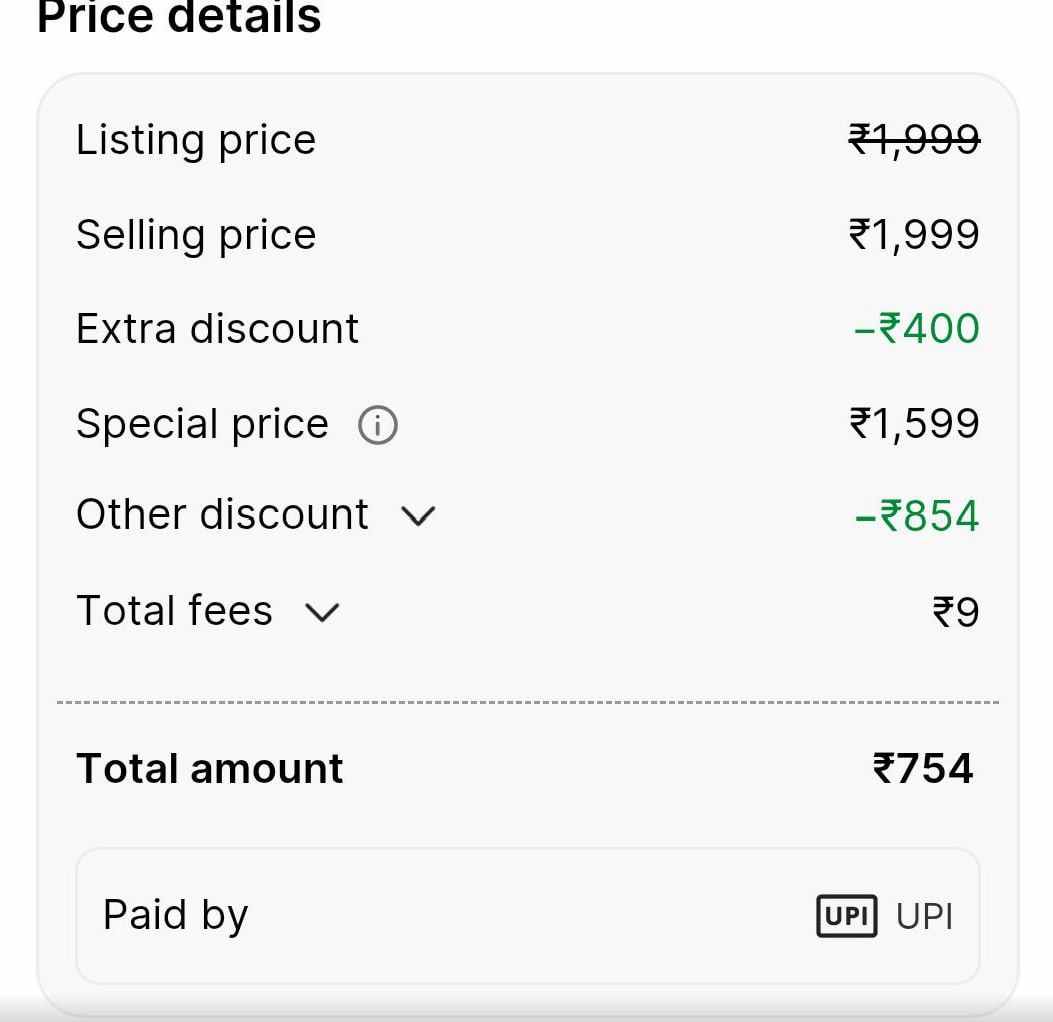Screen dimensions: 1053x1022
Task: Click the UPI payment logo icon
Action: pos(846,916)
